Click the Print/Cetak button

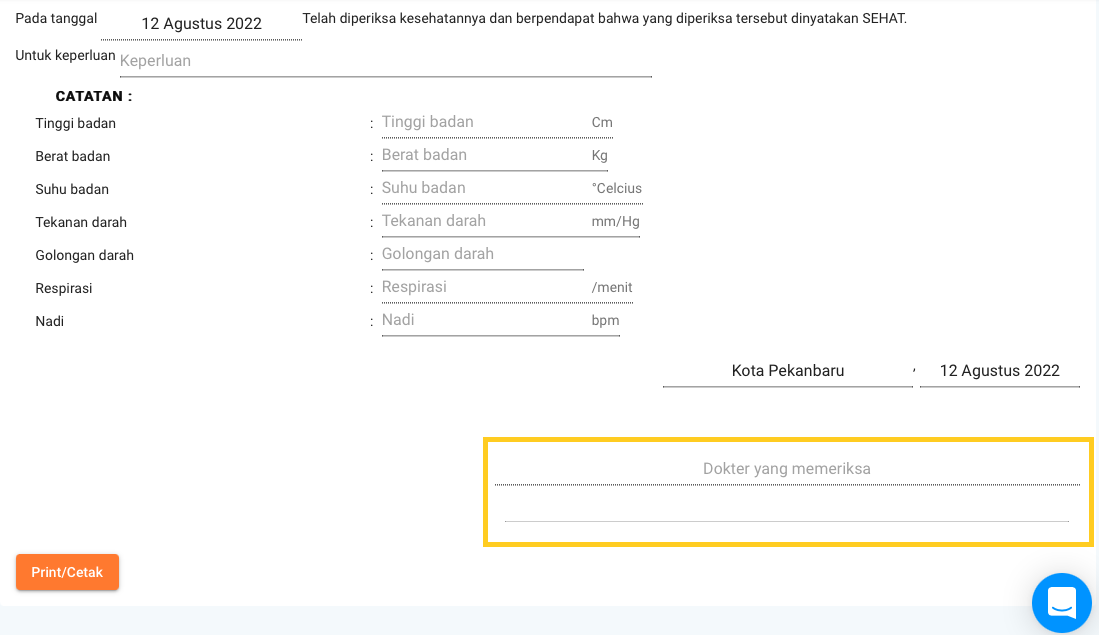tap(67, 572)
